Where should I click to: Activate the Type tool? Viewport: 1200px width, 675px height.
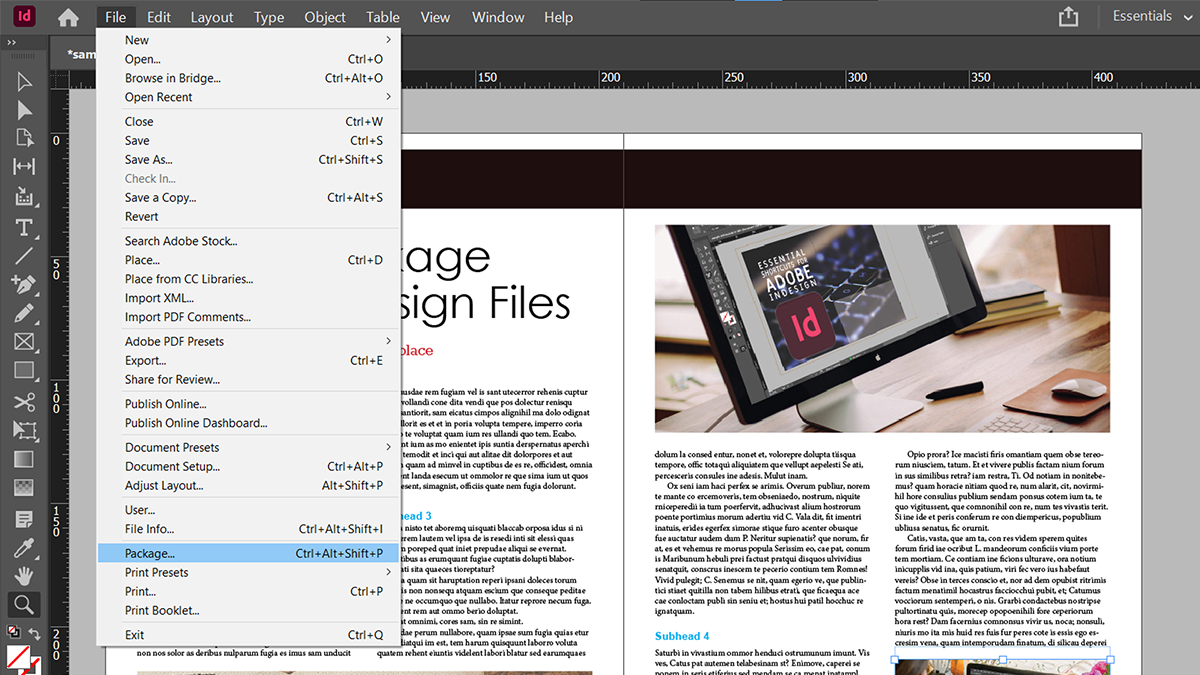24,225
